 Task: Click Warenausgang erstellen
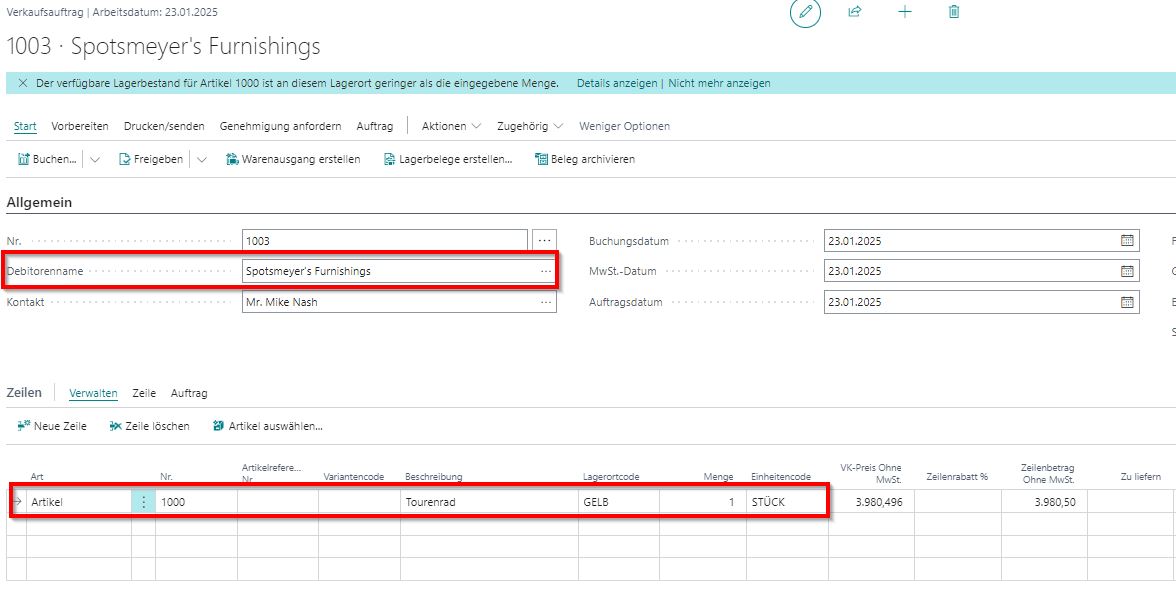point(293,159)
